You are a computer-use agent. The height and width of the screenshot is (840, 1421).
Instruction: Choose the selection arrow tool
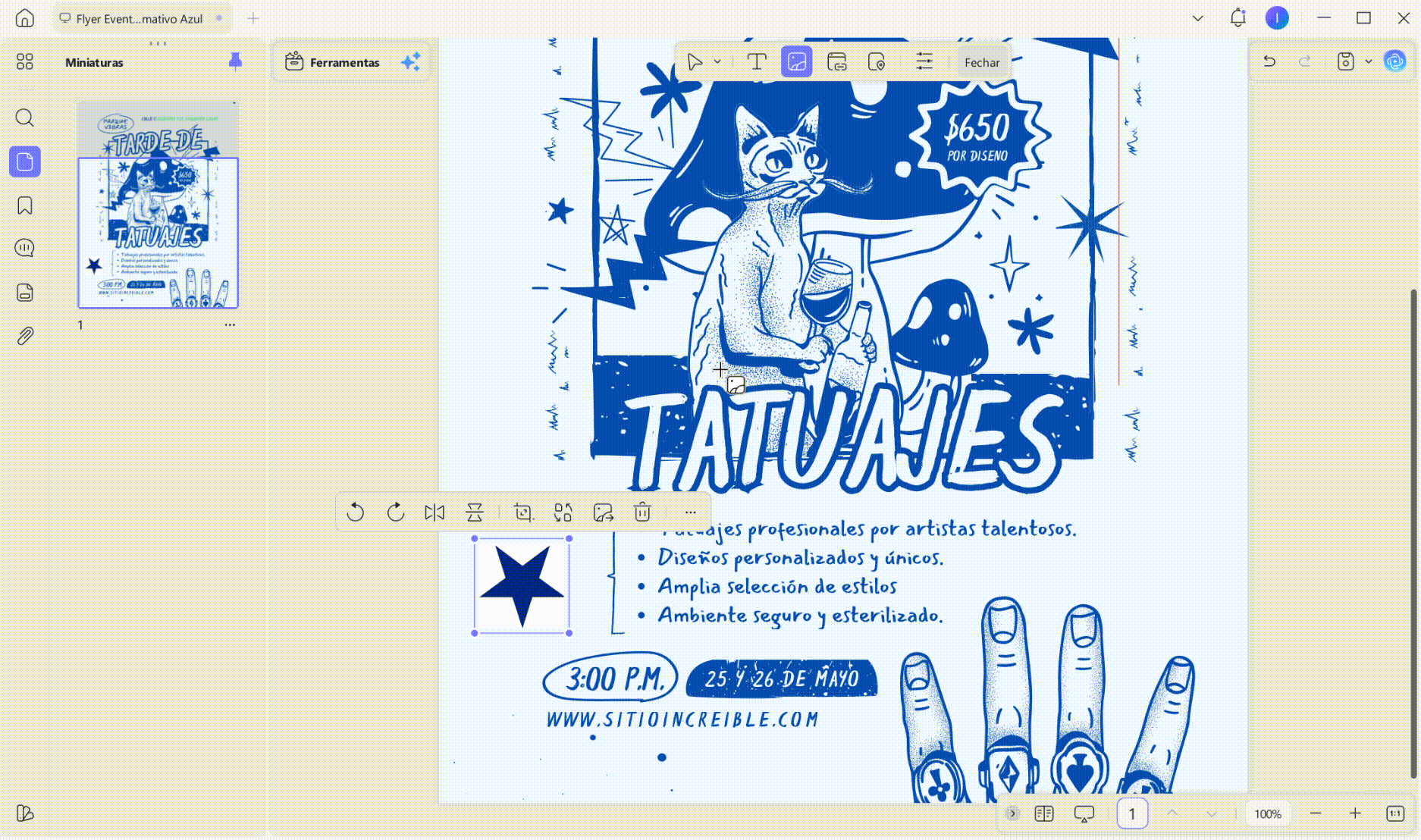(694, 62)
